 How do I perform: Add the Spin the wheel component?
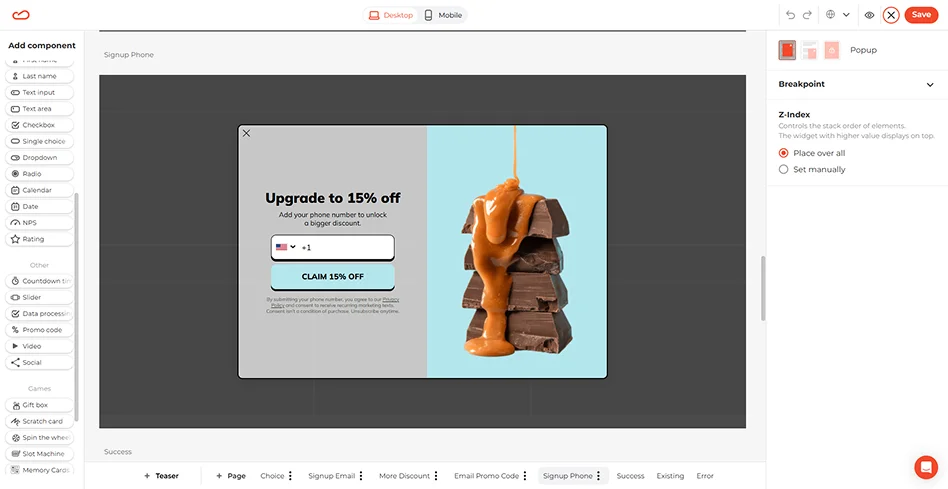click(x=40, y=438)
